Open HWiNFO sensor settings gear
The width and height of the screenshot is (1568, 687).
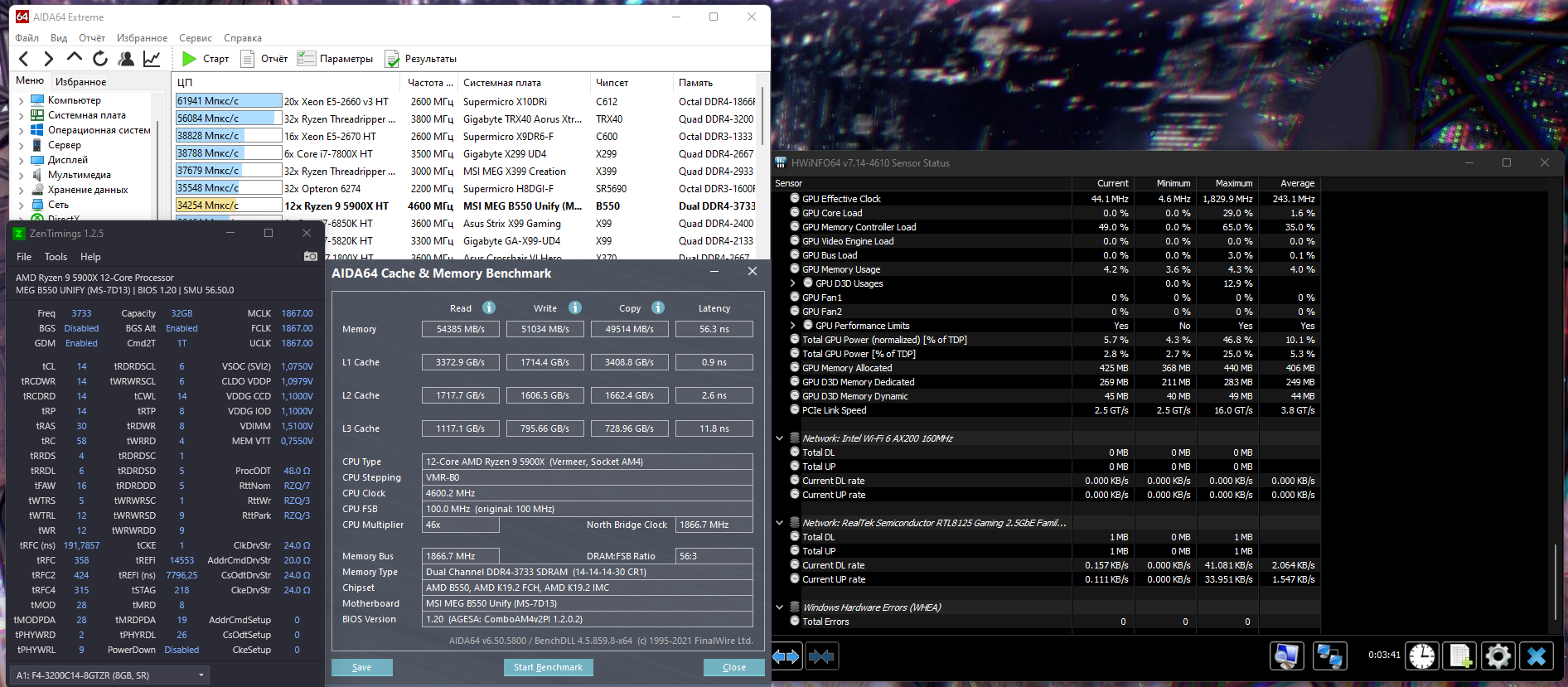[x=1498, y=656]
